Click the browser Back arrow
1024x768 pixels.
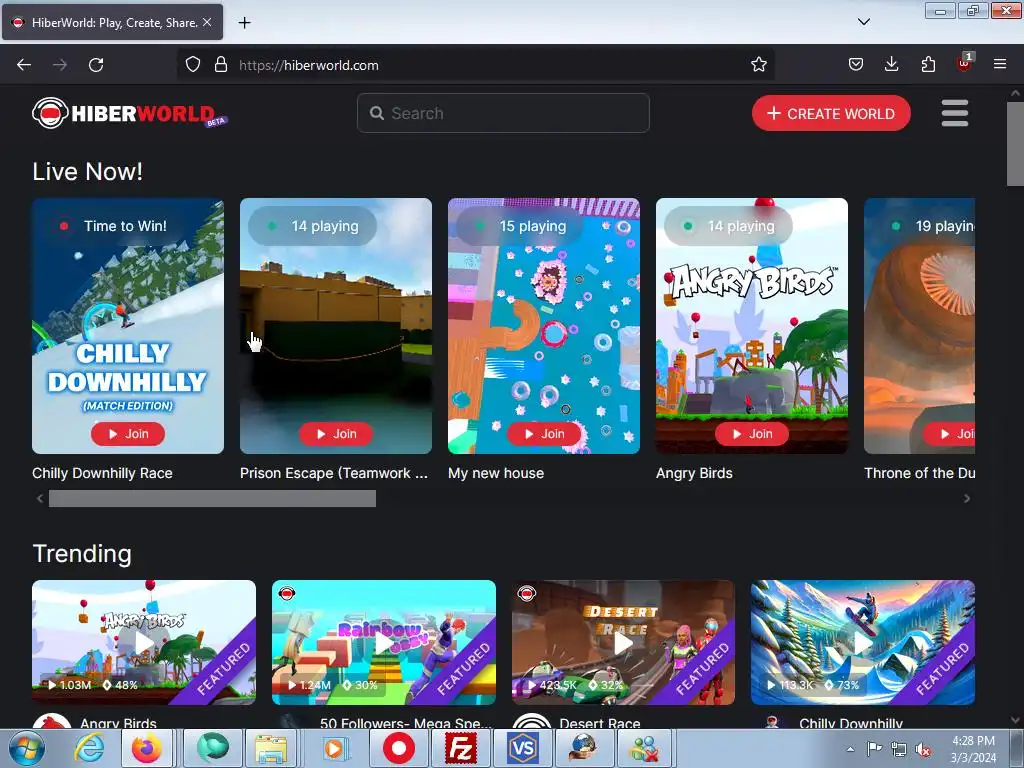[x=24, y=65]
